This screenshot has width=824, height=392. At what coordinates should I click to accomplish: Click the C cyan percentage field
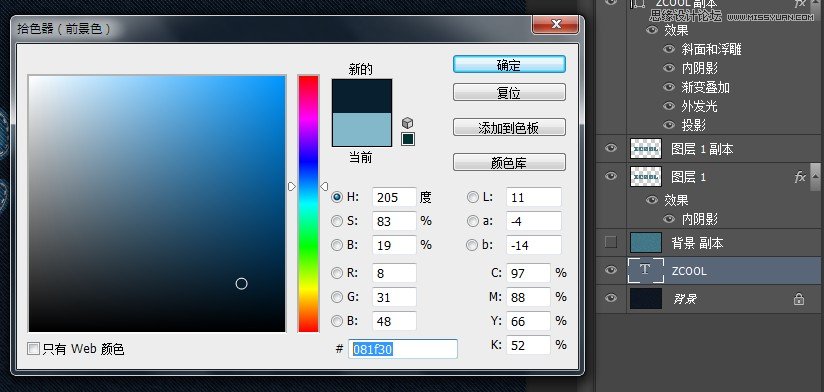pyautogui.click(x=529, y=273)
